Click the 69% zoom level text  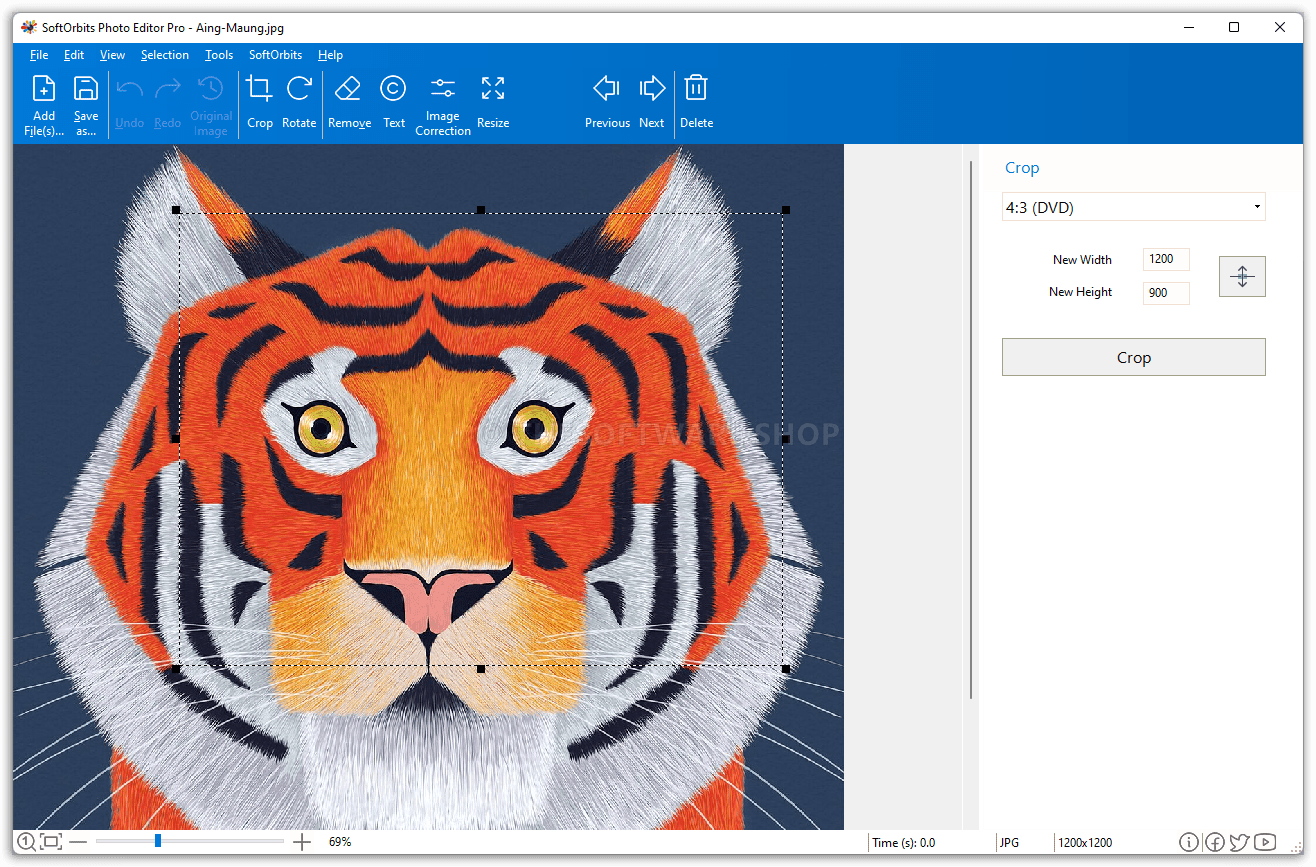click(x=340, y=842)
